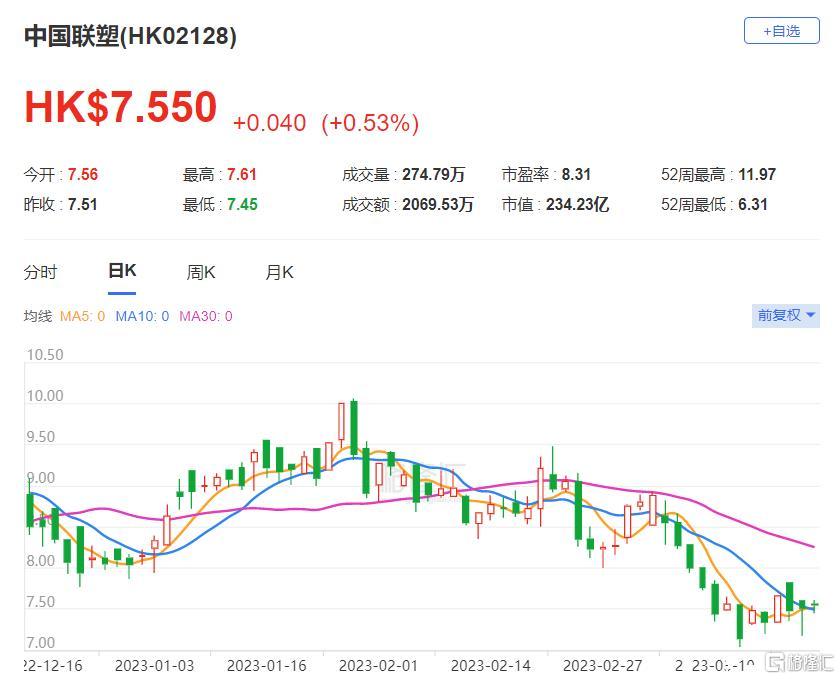Screen dimensions: 840x679
Task: Click the 2023-02-01 date axis label
Action: point(378,666)
